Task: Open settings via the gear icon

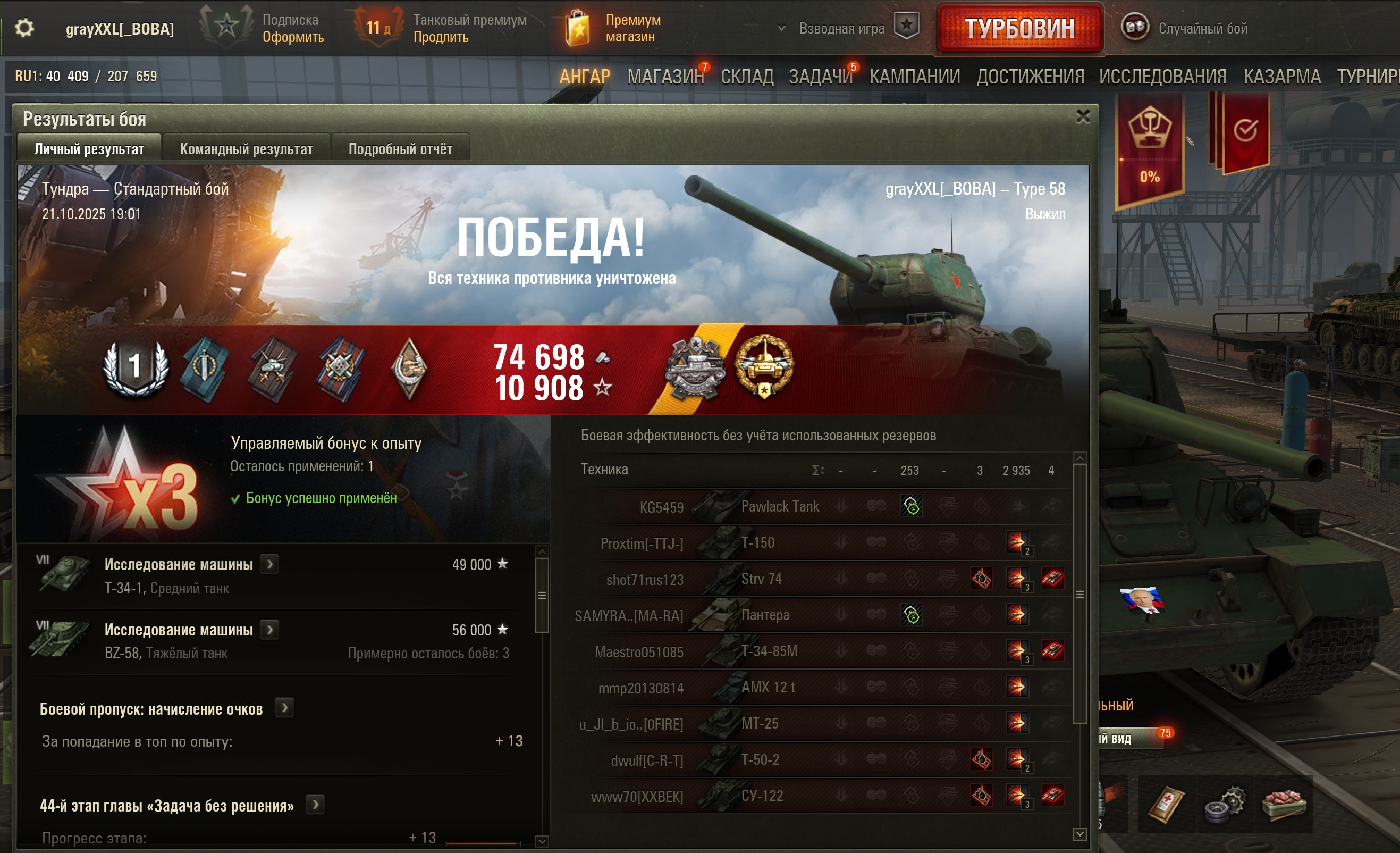Action: [24, 28]
